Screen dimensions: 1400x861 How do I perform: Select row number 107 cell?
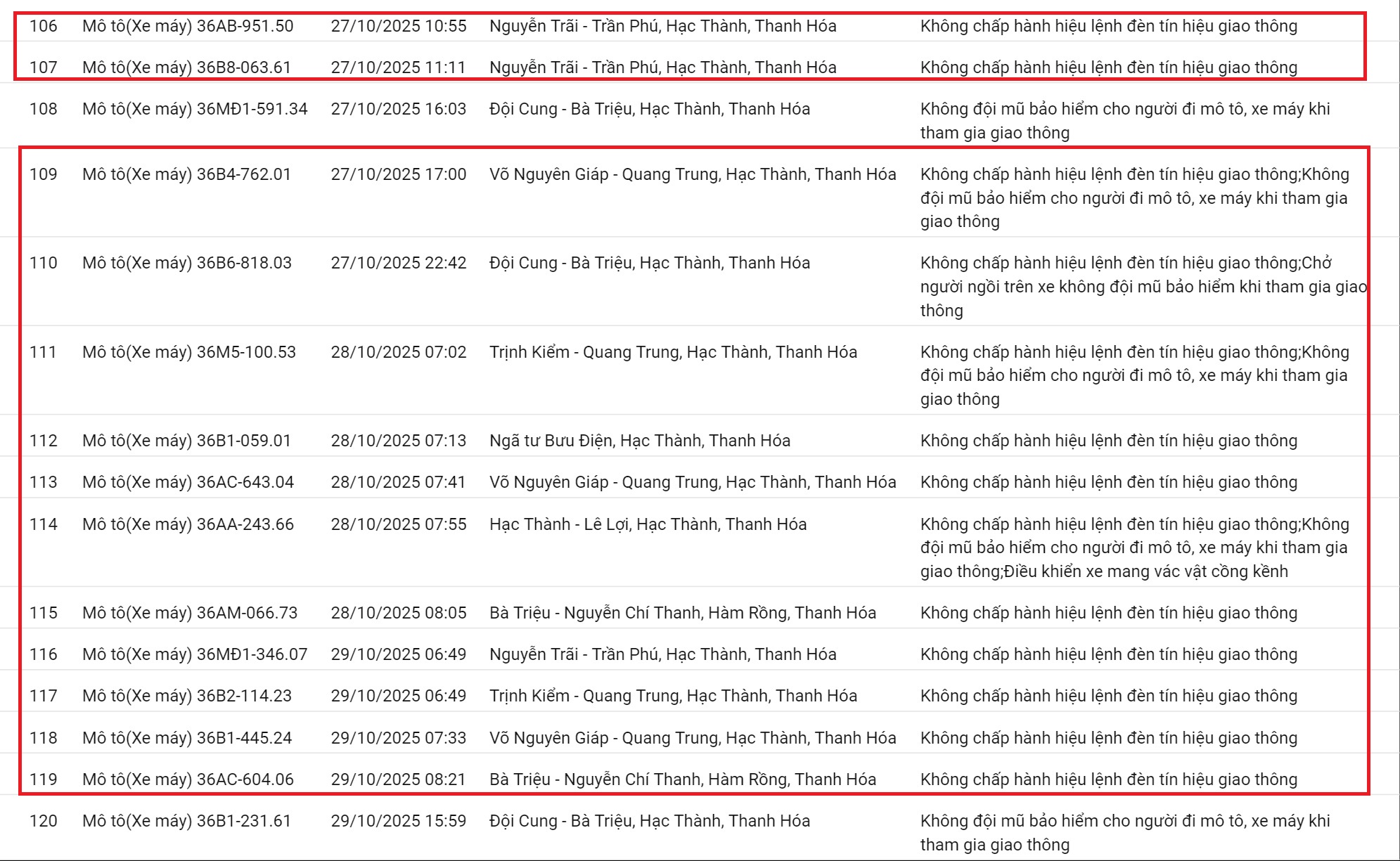43,67
